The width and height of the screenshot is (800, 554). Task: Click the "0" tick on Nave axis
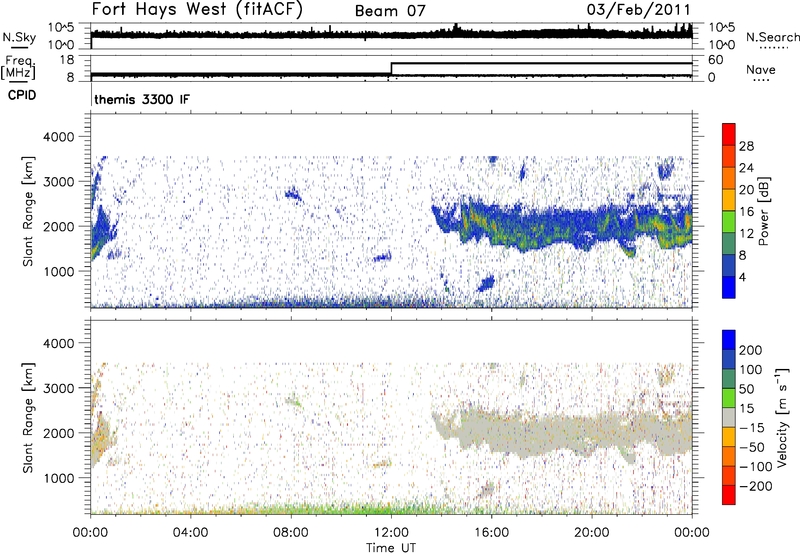(712, 78)
